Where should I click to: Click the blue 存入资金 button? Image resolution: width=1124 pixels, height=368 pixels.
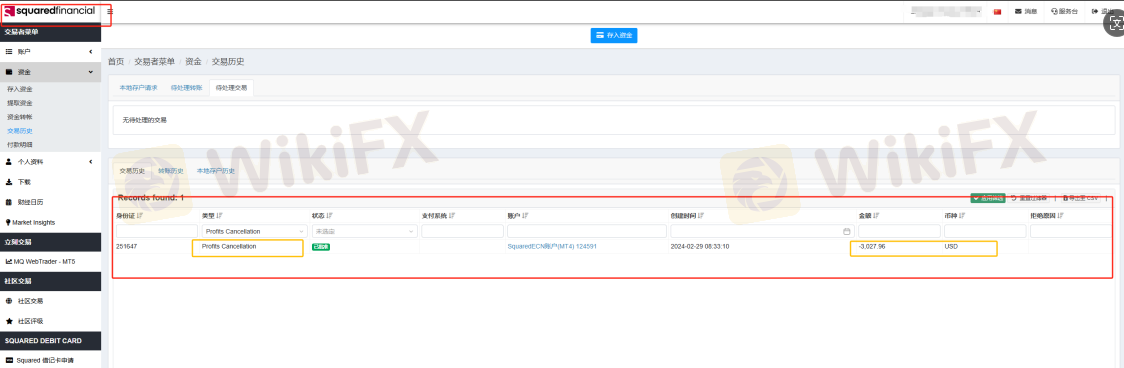(614, 35)
